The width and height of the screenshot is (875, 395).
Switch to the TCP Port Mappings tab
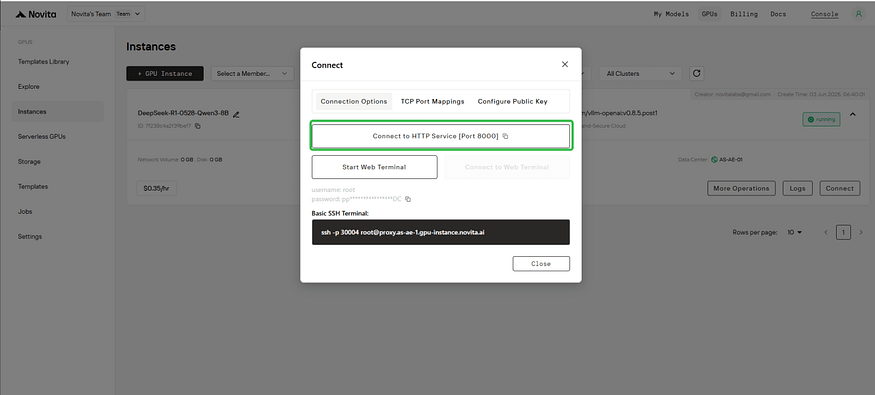tap(432, 102)
